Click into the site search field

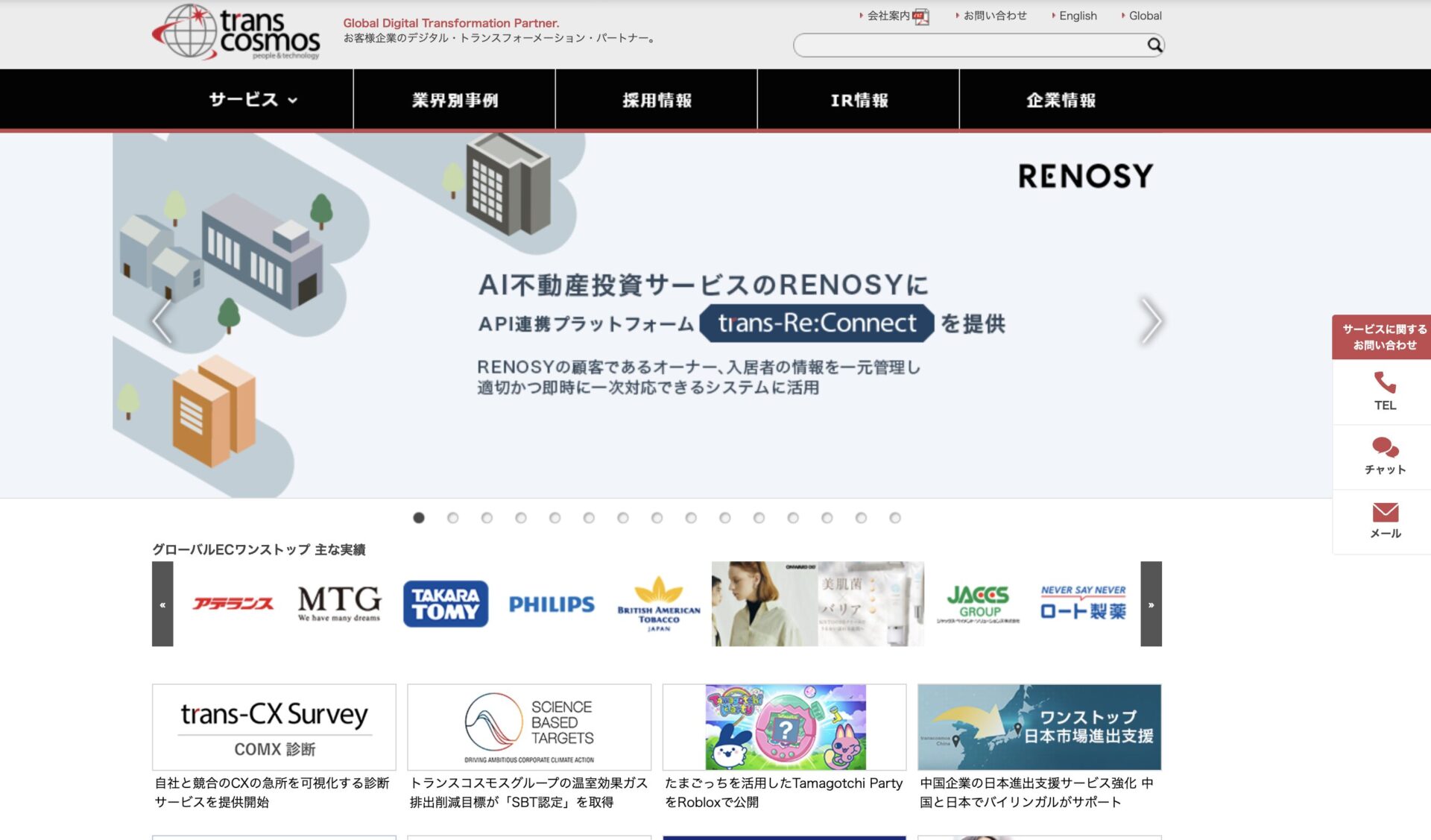tap(969, 45)
